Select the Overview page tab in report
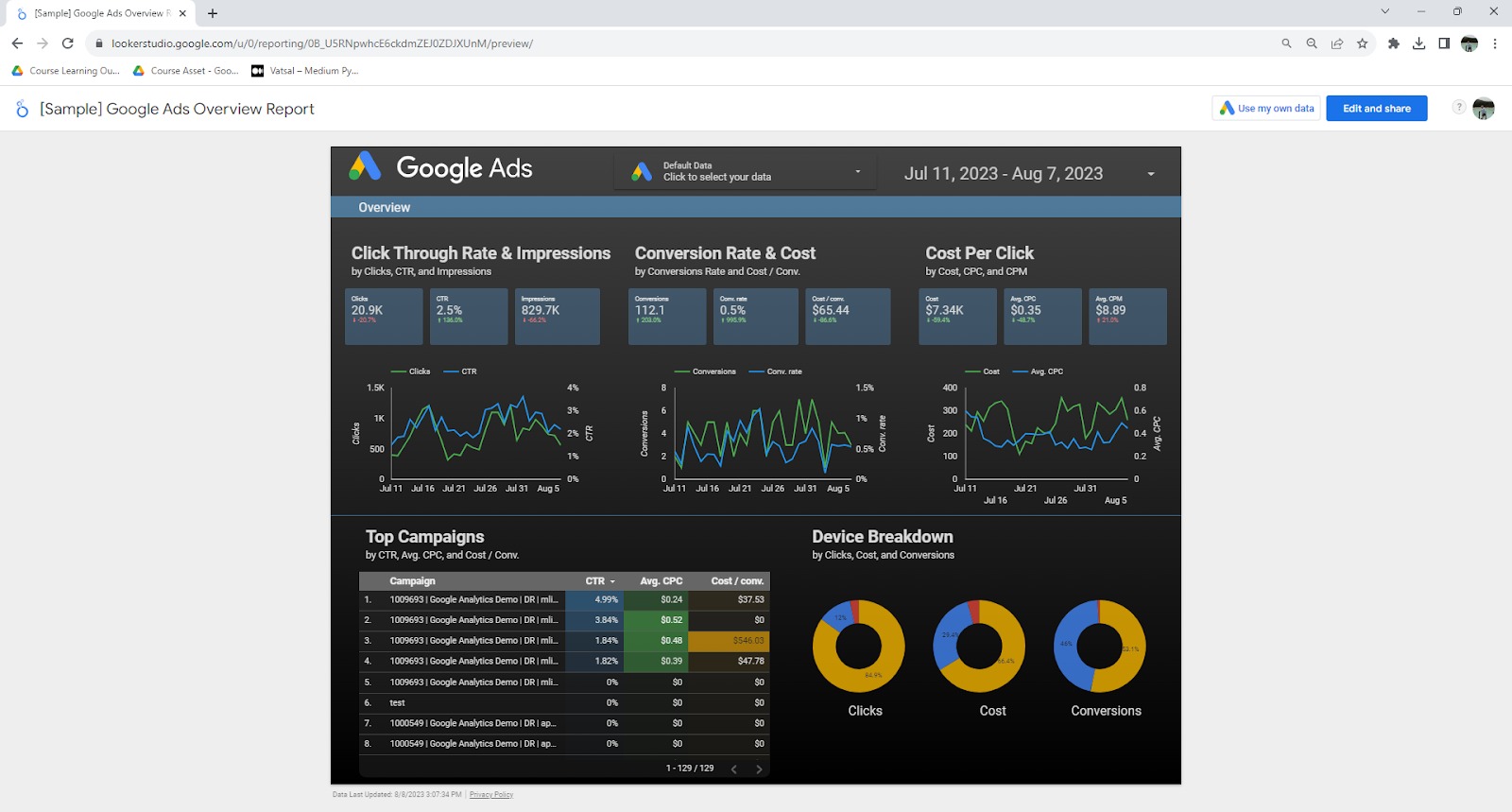The height and width of the screenshot is (812, 1512). click(384, 208)
